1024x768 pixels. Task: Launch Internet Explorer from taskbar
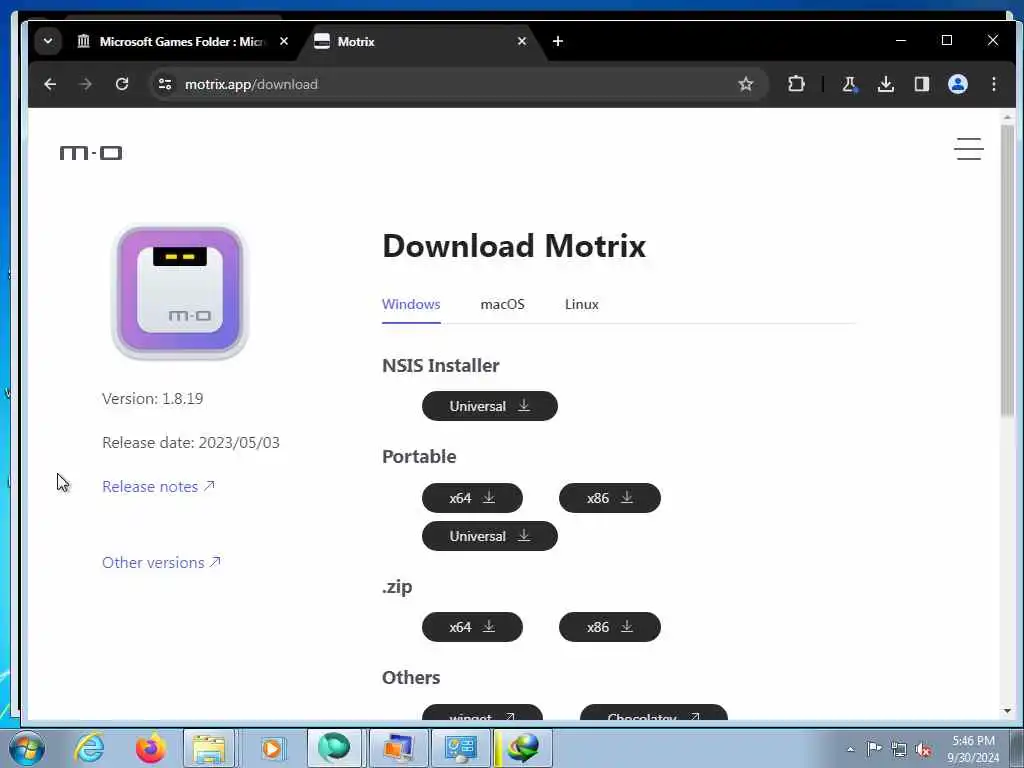(89, 748)
